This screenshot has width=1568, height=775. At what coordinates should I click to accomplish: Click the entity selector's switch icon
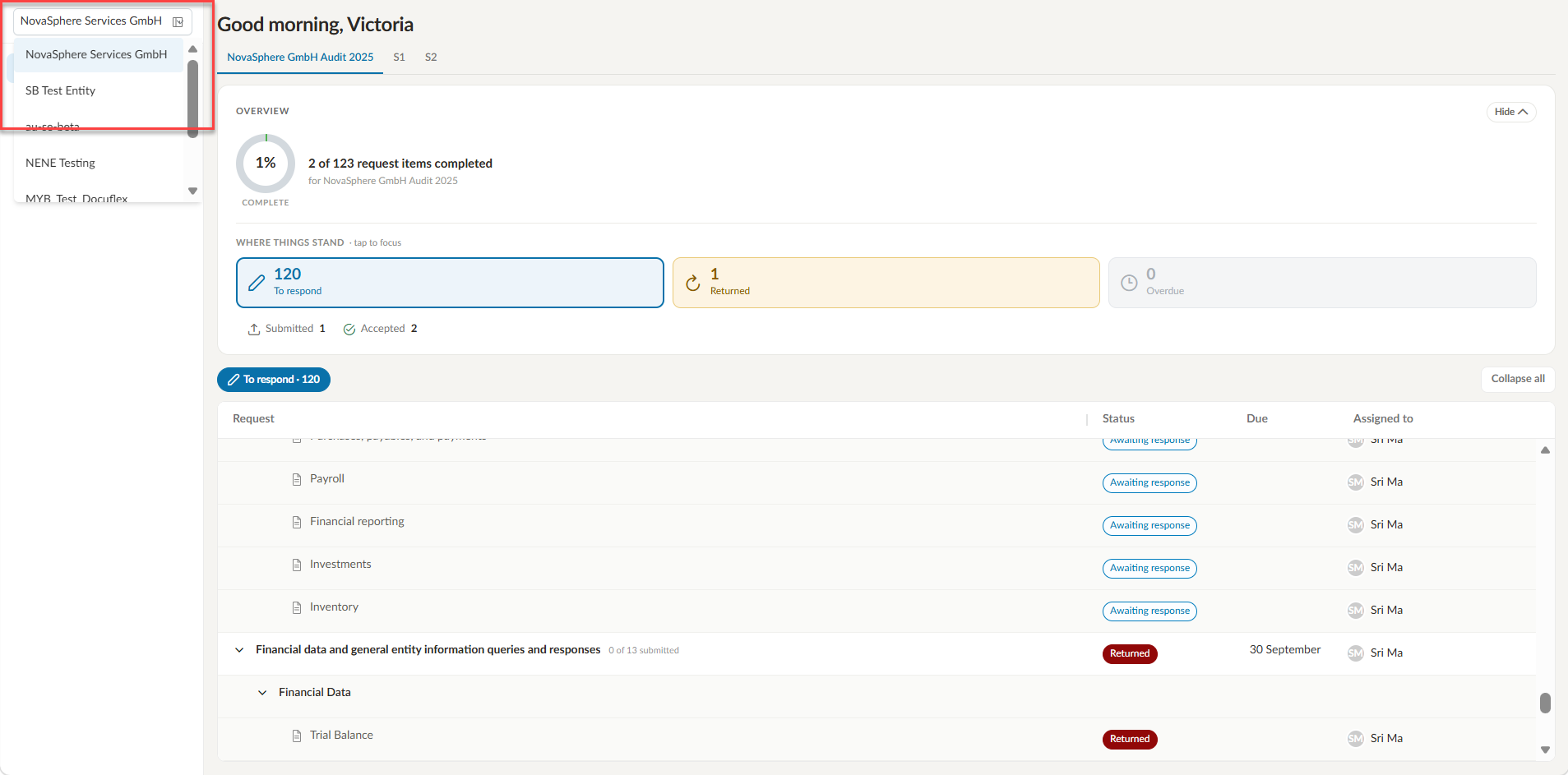(178, 22)
